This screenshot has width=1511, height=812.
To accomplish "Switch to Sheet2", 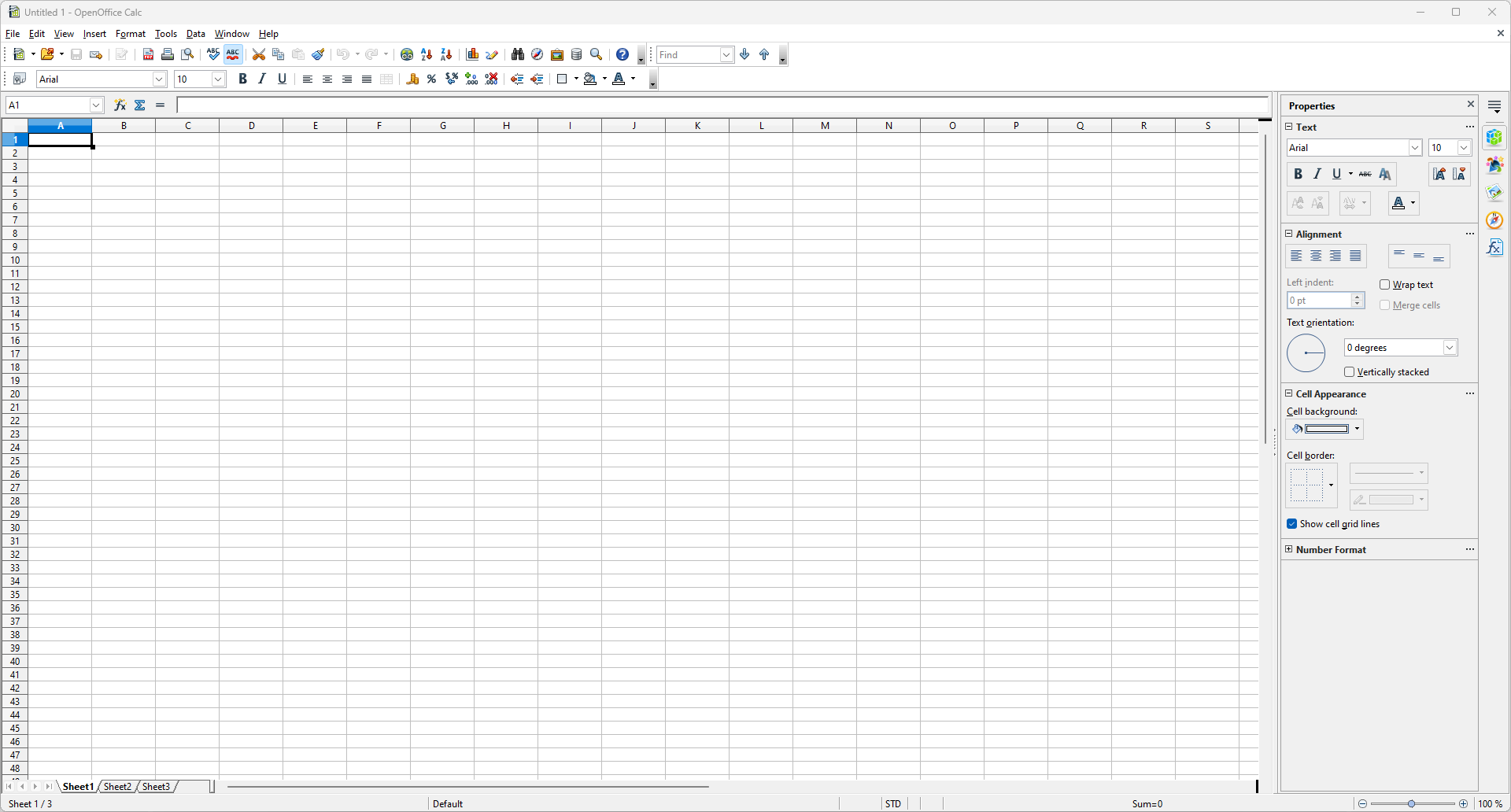I will coord(118,786).
